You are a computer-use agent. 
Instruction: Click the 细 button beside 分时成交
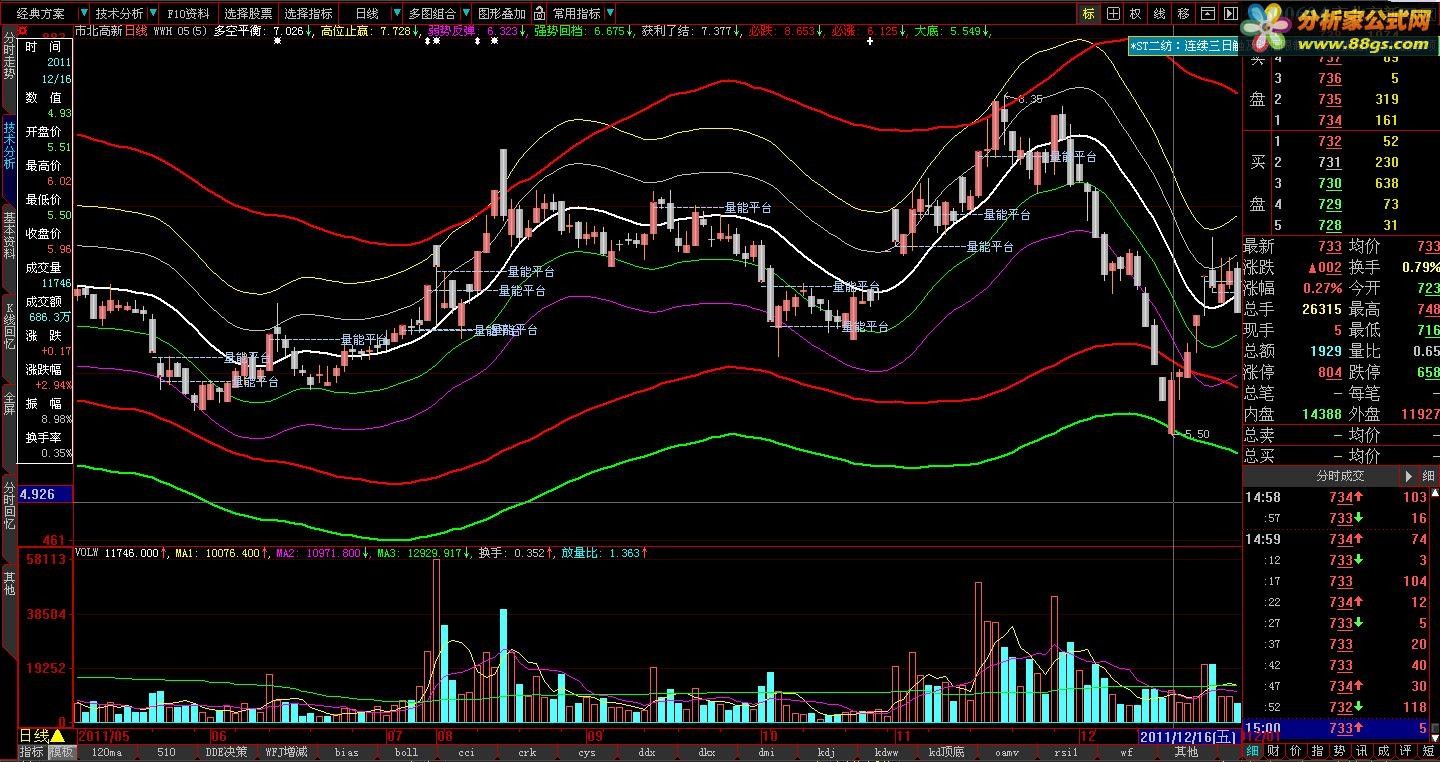tap(1428, 477)
